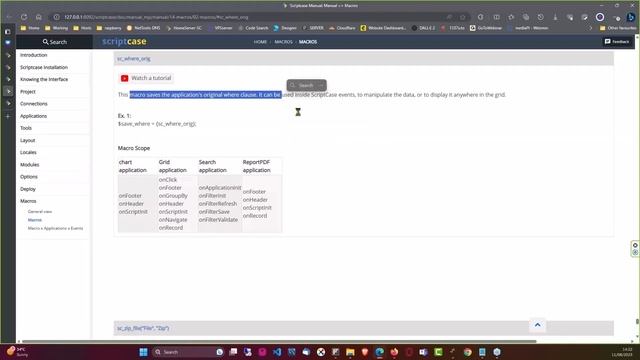Open Macro x Applications x Events item
This screenshot has width=640, height=360.
click(x=55, y=229)
